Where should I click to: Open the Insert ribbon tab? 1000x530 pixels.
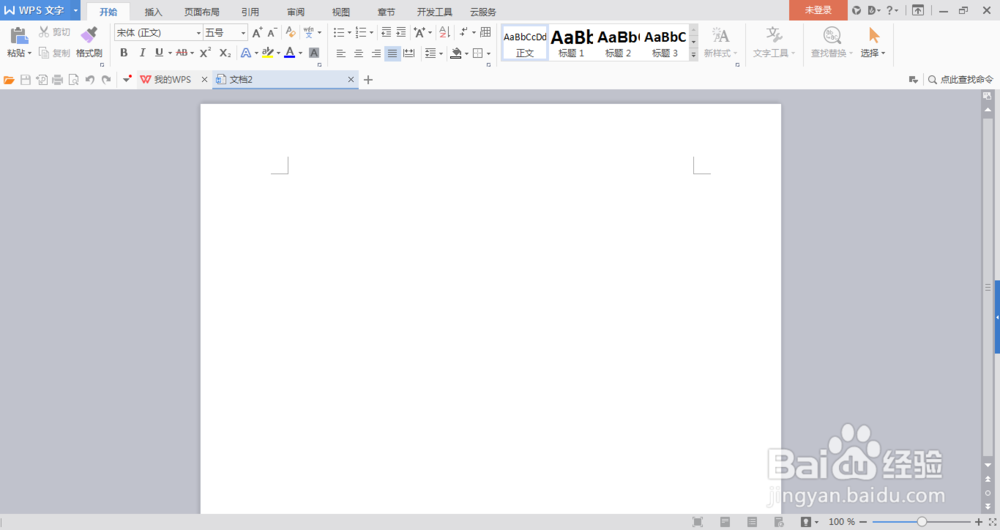click(x=154, y=12)
